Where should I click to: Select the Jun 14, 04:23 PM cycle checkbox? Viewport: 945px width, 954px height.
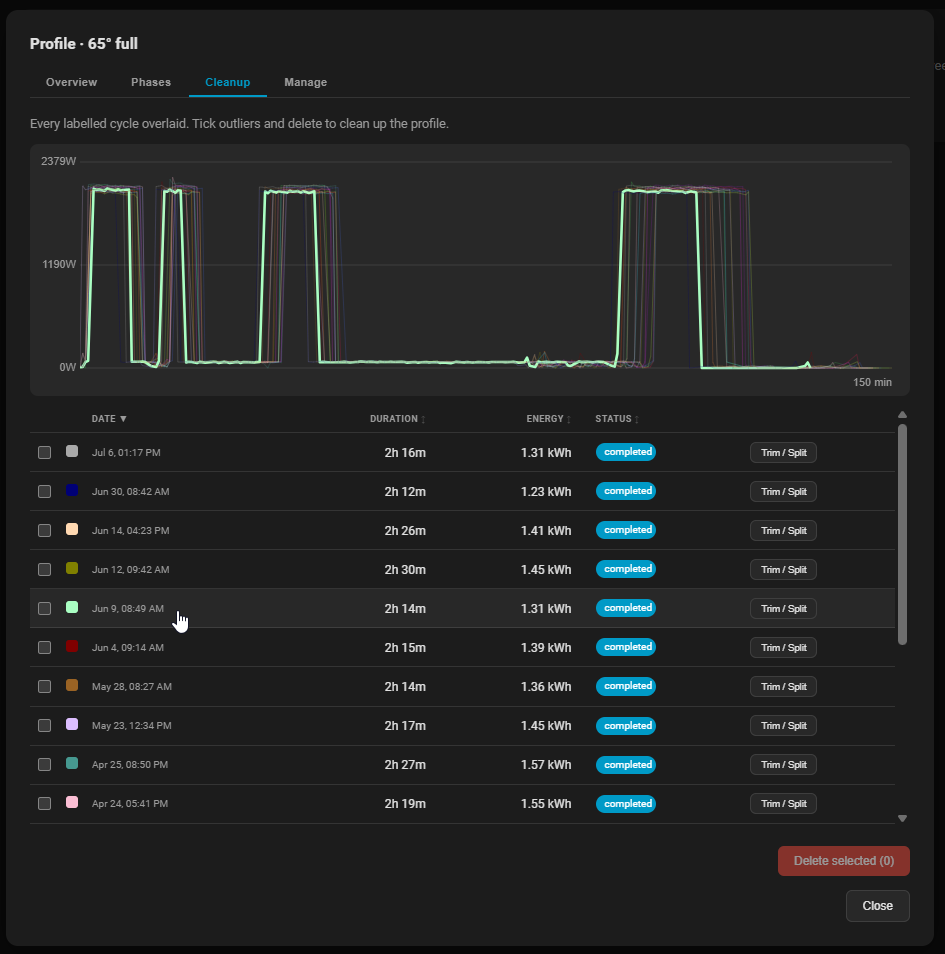coord(44,531)
